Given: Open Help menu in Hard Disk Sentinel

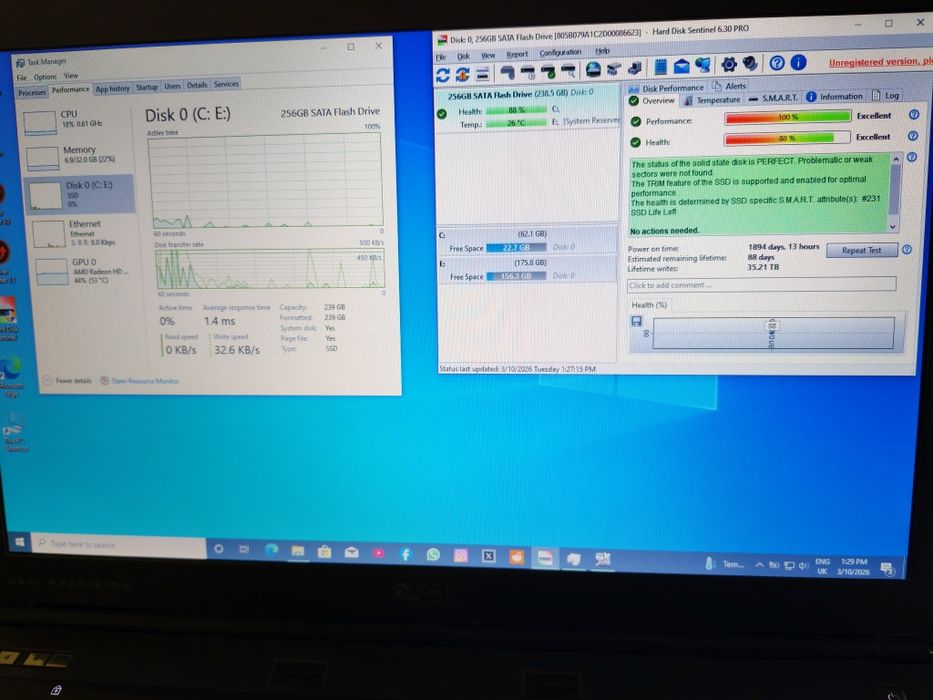Looking at the screenshot, I should 602,51.
